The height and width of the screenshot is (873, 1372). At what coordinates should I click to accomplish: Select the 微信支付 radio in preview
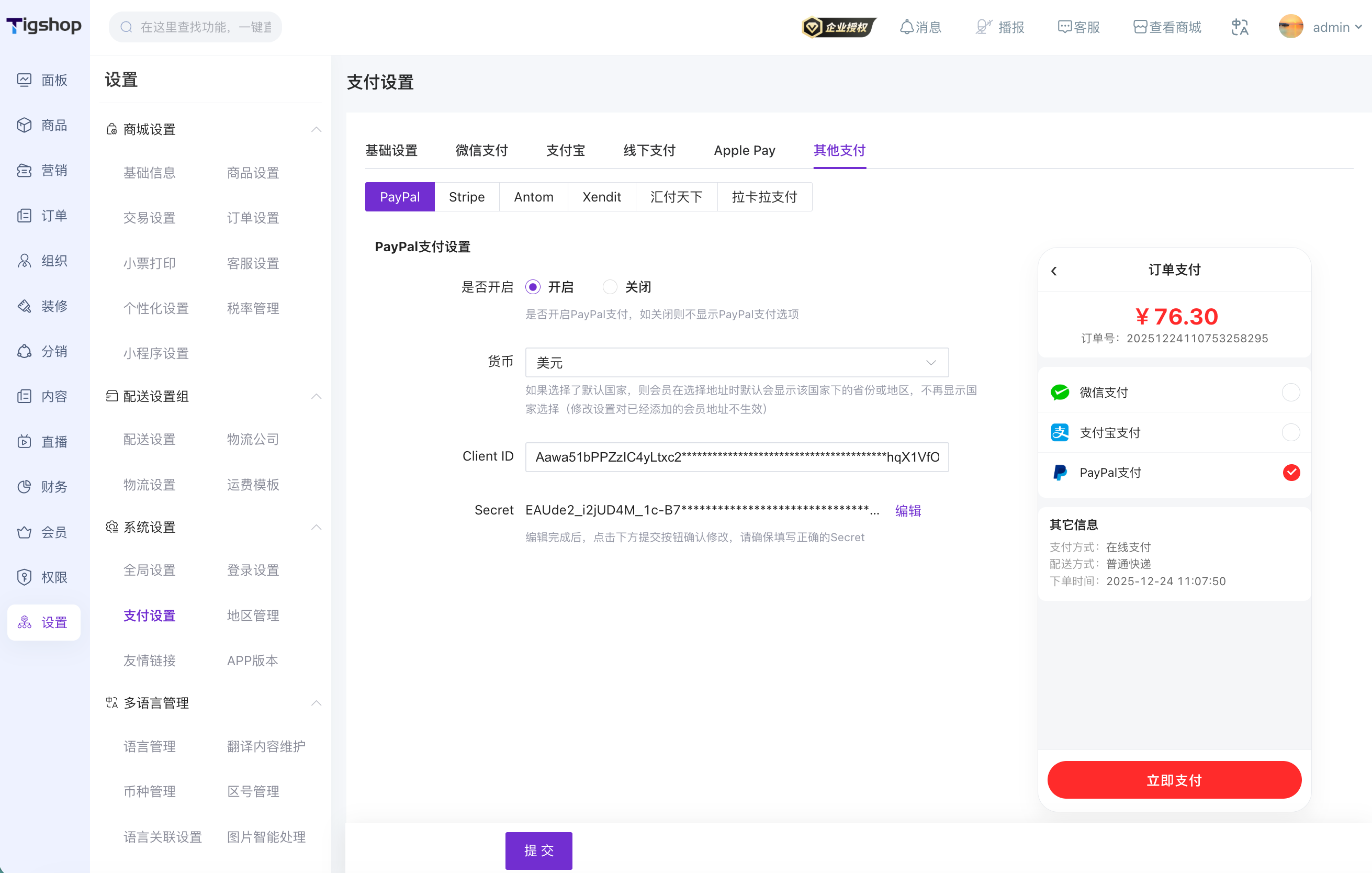[1290, 392]
